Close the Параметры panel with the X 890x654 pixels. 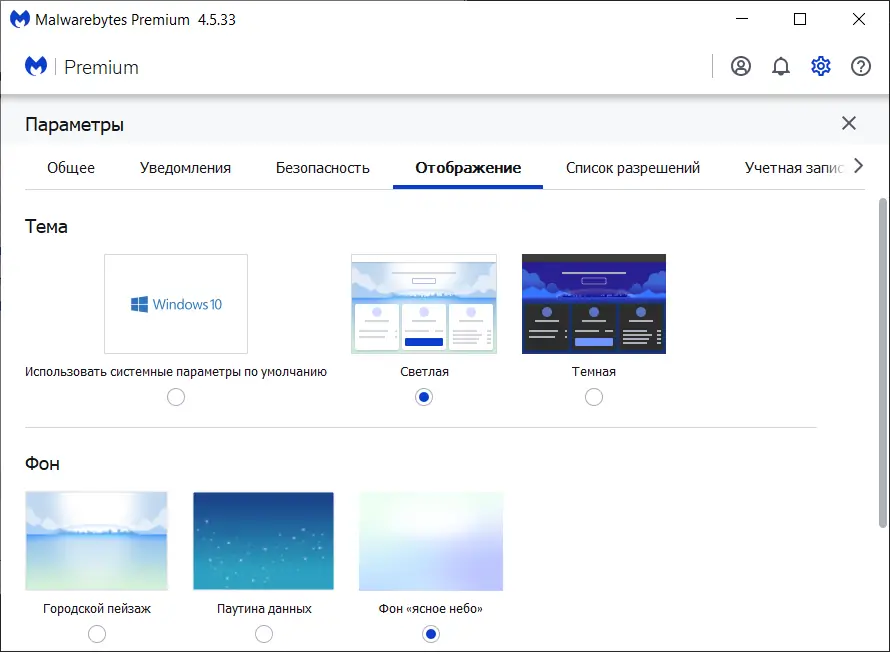(849, 123)
